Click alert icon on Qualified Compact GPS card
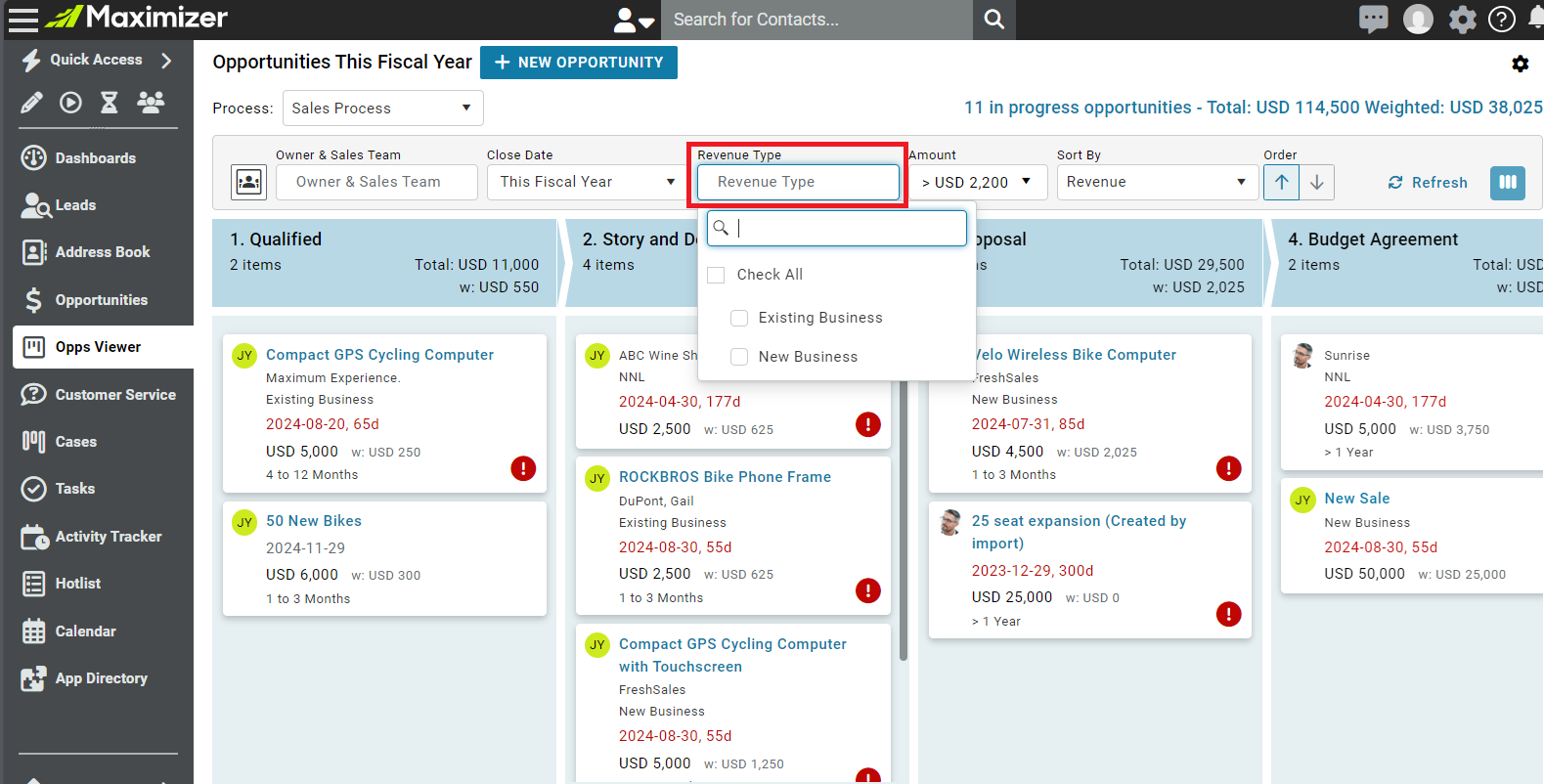 523,468
